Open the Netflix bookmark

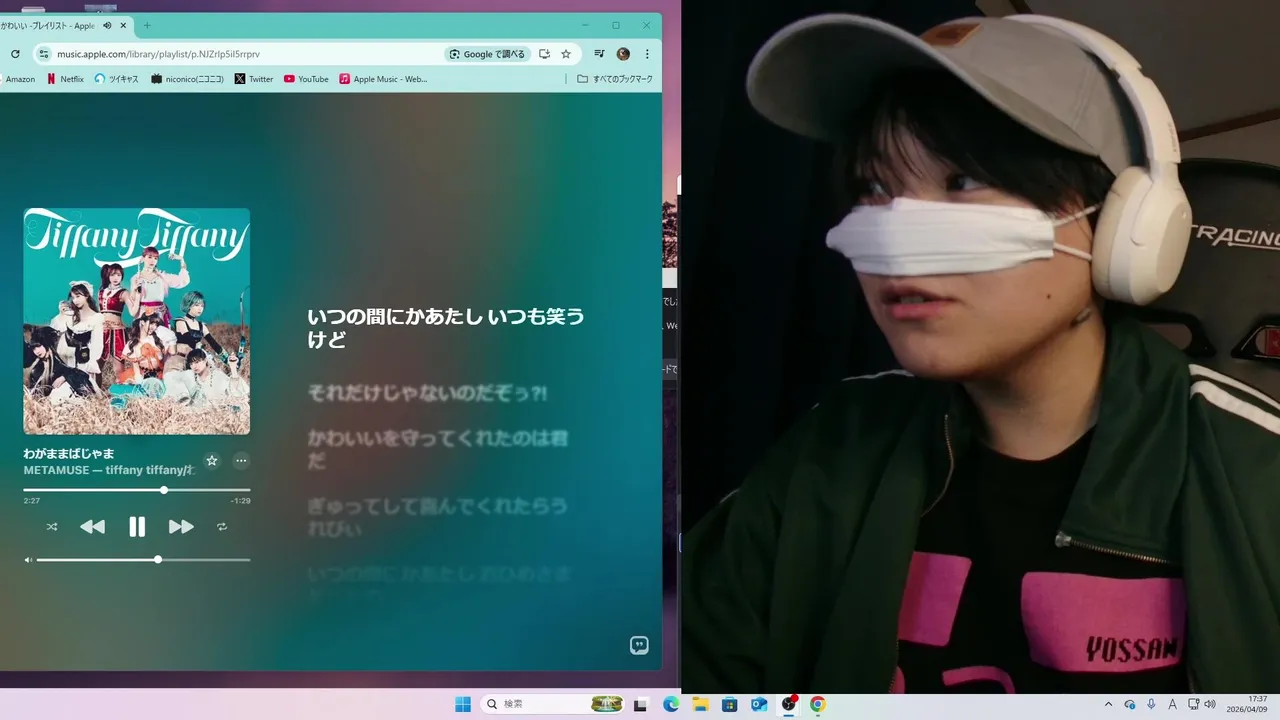[65, 79]
